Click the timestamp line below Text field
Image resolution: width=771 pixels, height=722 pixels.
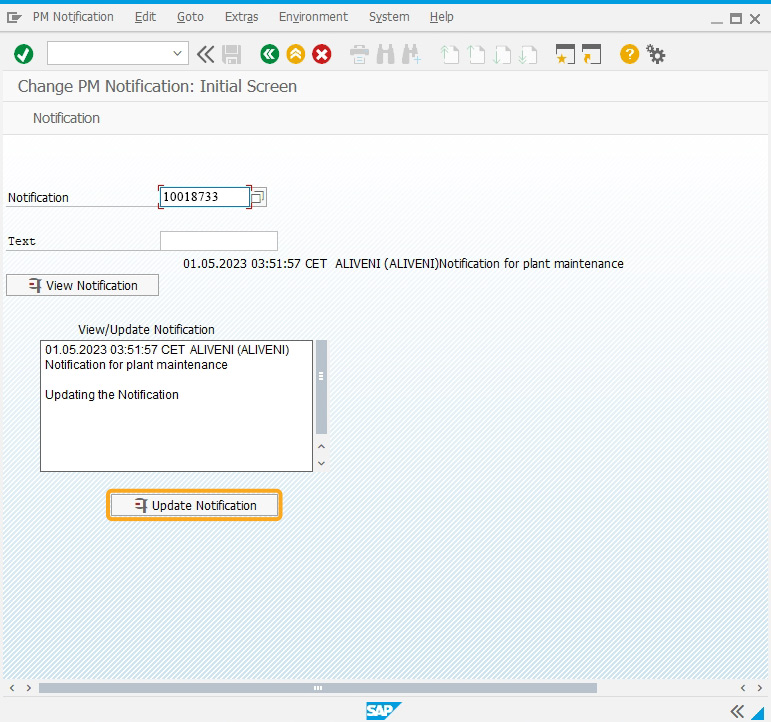tap(403, 264)
